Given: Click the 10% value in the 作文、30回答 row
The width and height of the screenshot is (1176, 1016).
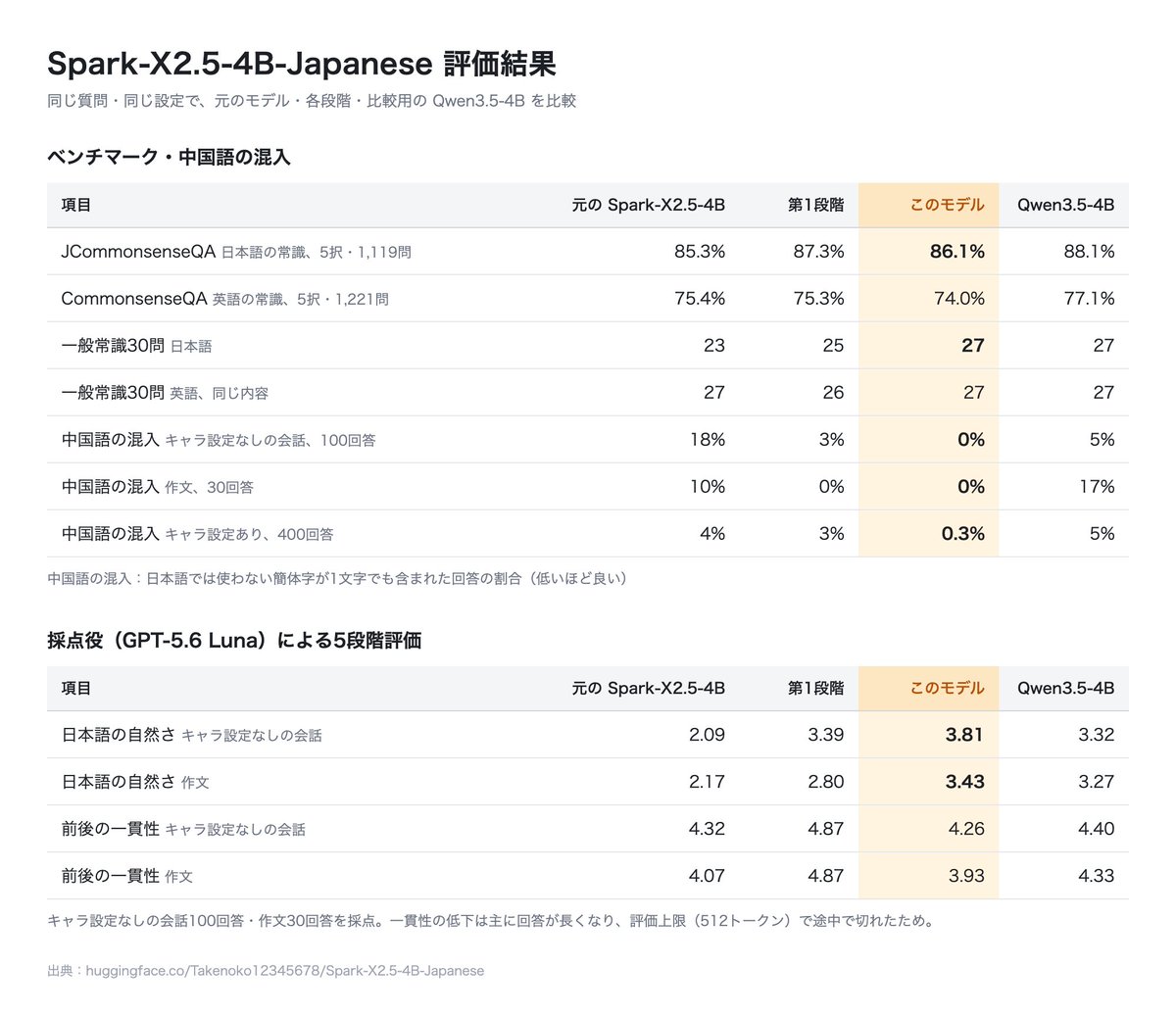Looking at the screenshot, I should tap(708, 487).
